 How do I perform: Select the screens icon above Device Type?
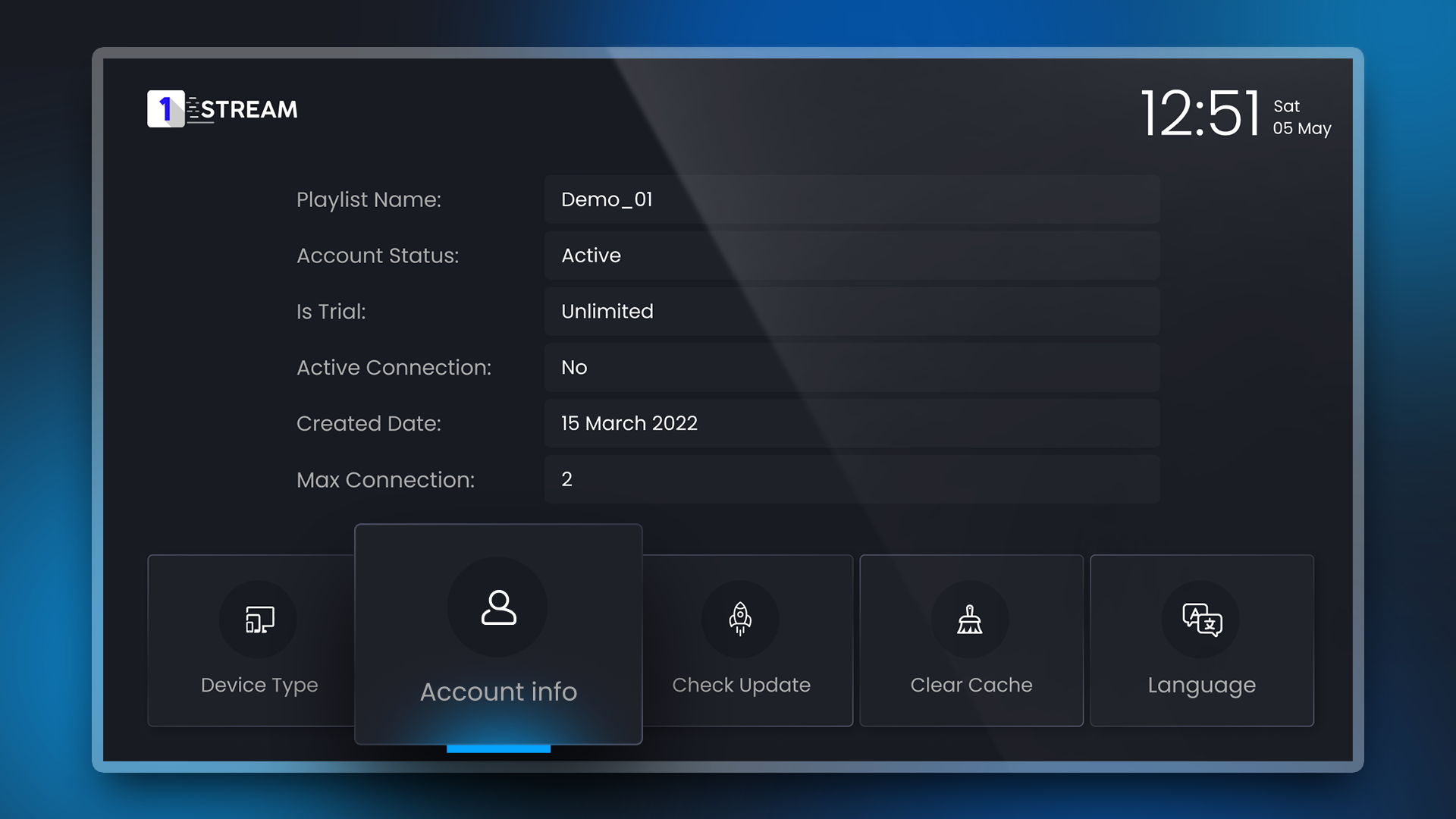coord(259,620)
